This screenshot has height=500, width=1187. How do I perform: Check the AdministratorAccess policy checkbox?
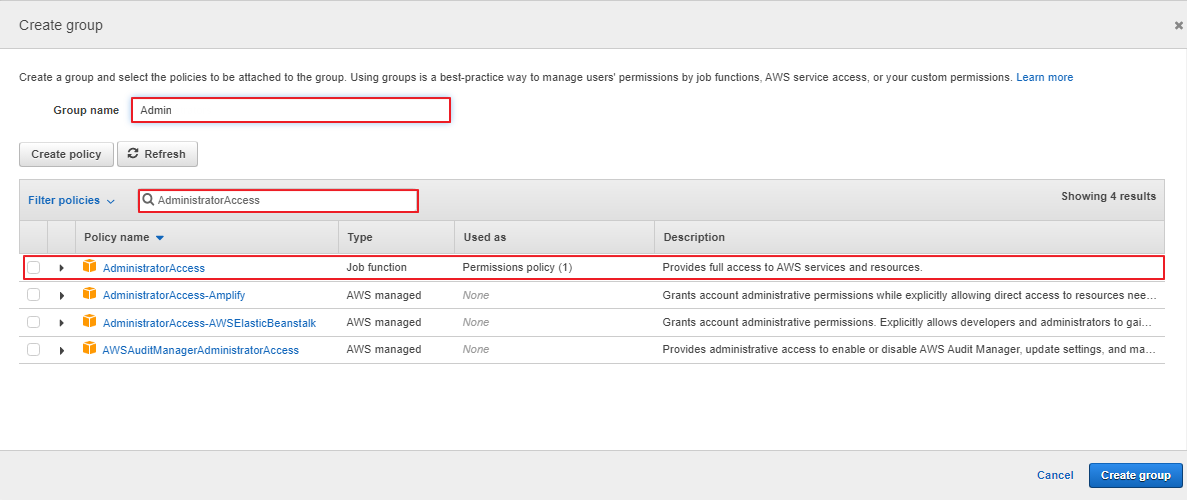(x=33, y=267)
